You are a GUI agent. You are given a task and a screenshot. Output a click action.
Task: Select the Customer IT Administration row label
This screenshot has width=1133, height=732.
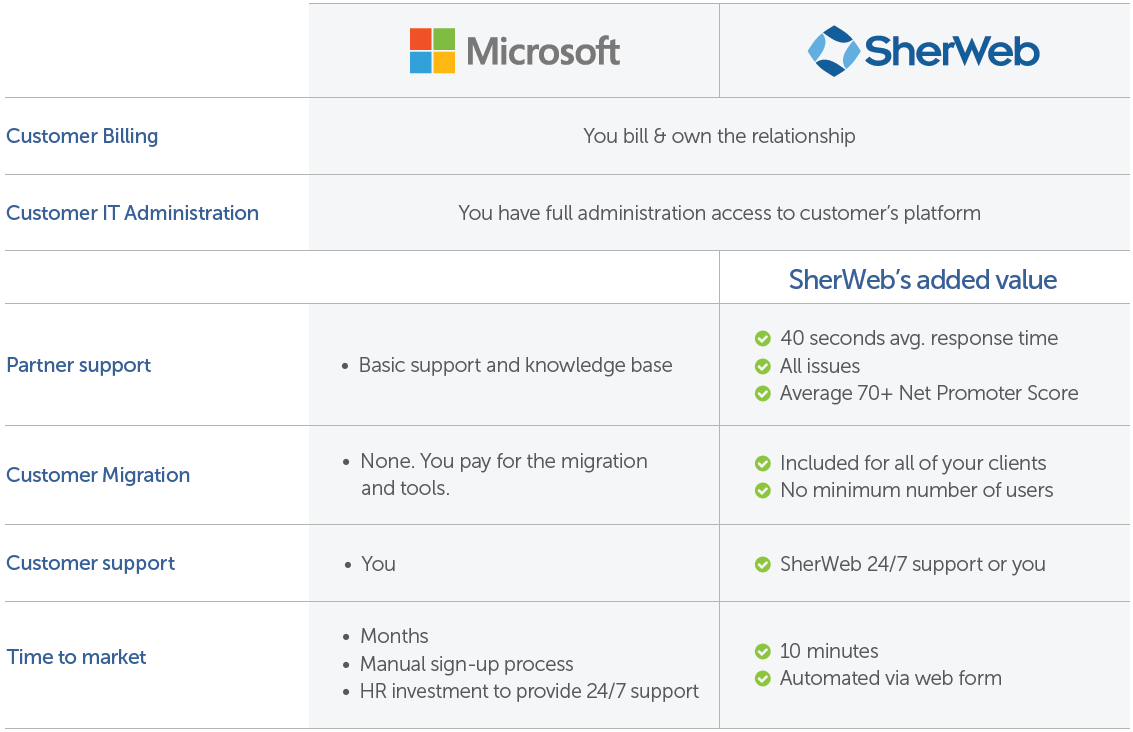coord(132,213)
